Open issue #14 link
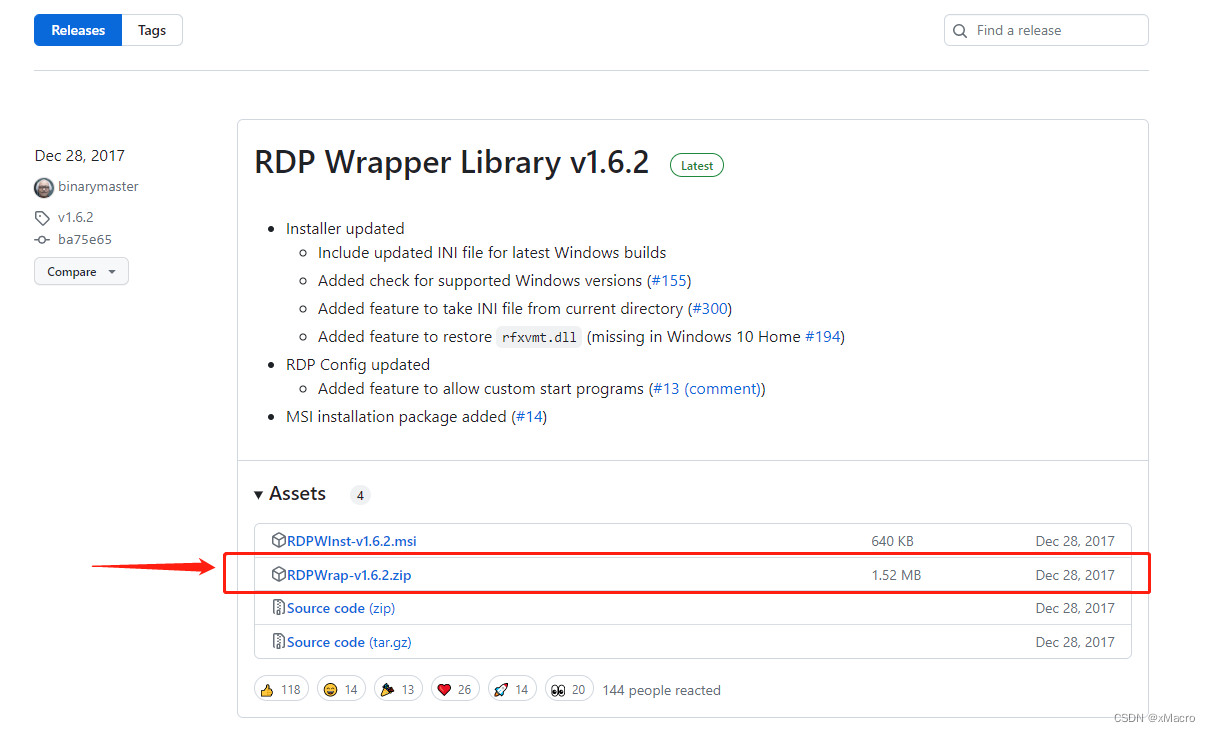 point(529,417)
